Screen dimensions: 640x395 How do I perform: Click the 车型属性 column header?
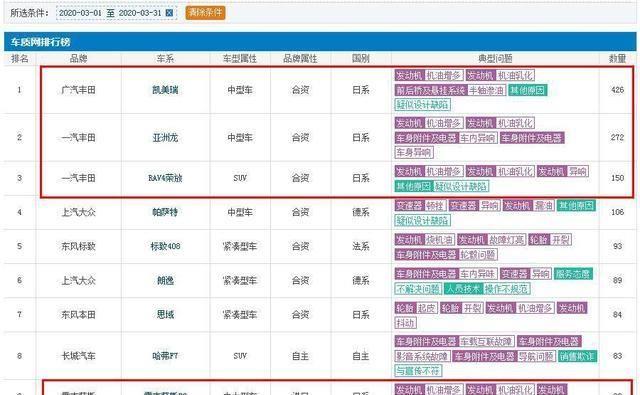click(x=240, y=58)
